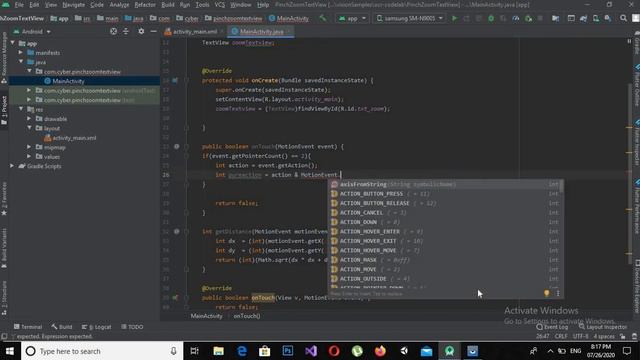Screen dimensions: 640x360
Task: Toggle the TODO tool window
Action: click(x=132, y=327)
